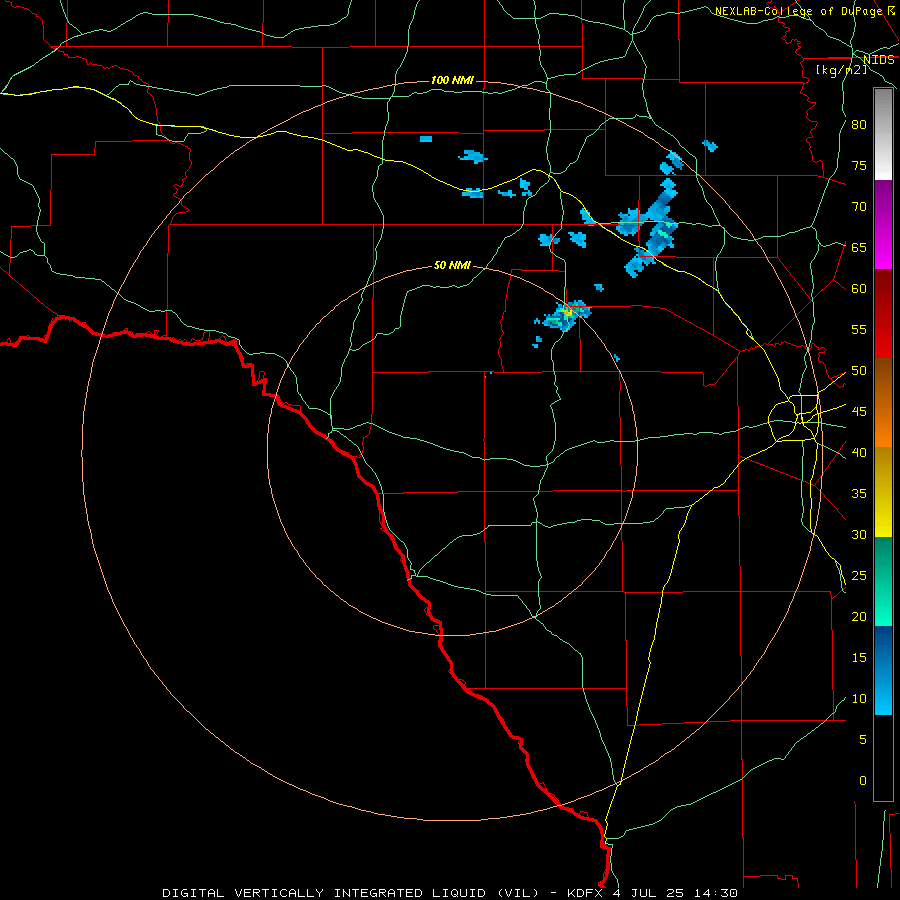This screenshot has width=900, height=900.
Task: Pick the yellow segment of color bar
Action: (883, 492)
